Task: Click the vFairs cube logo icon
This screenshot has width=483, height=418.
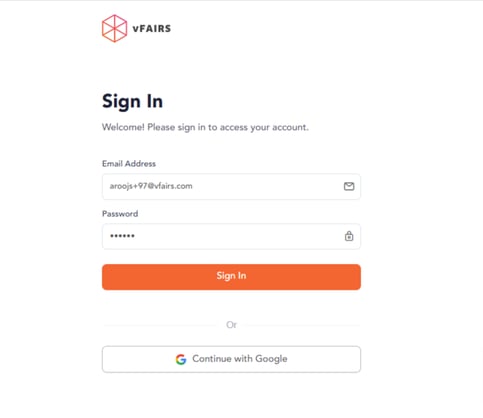Action: (x=114, y=28)
